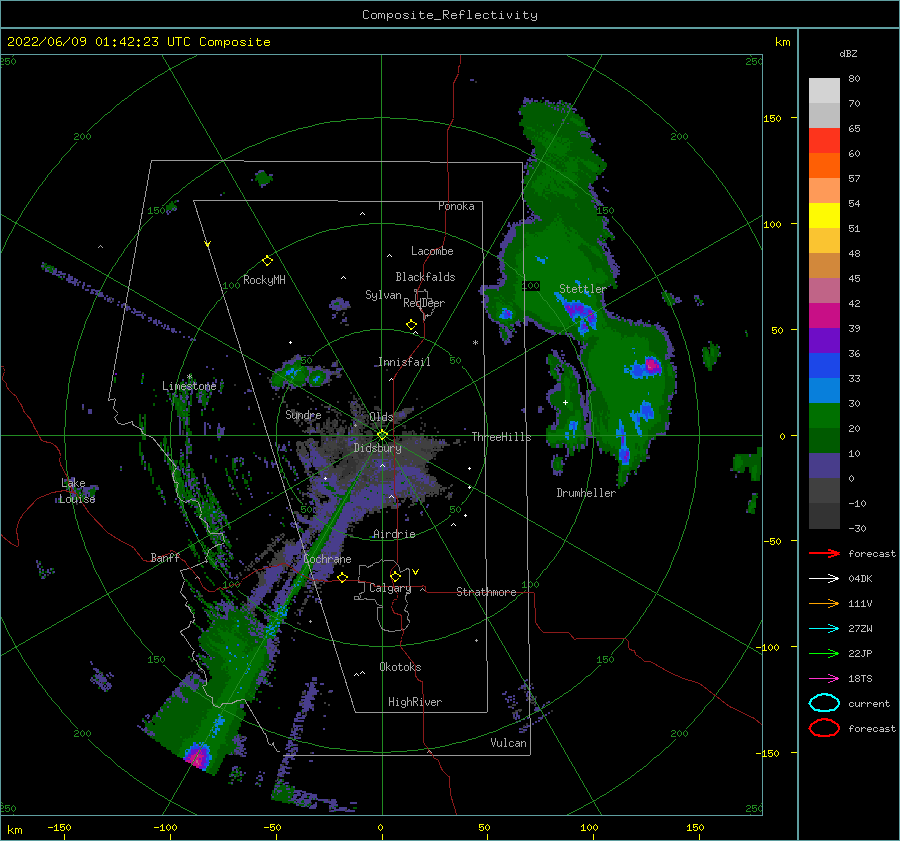900x841 pixels.
Task: Click the RockyMH label
Action: coord(264,280)
